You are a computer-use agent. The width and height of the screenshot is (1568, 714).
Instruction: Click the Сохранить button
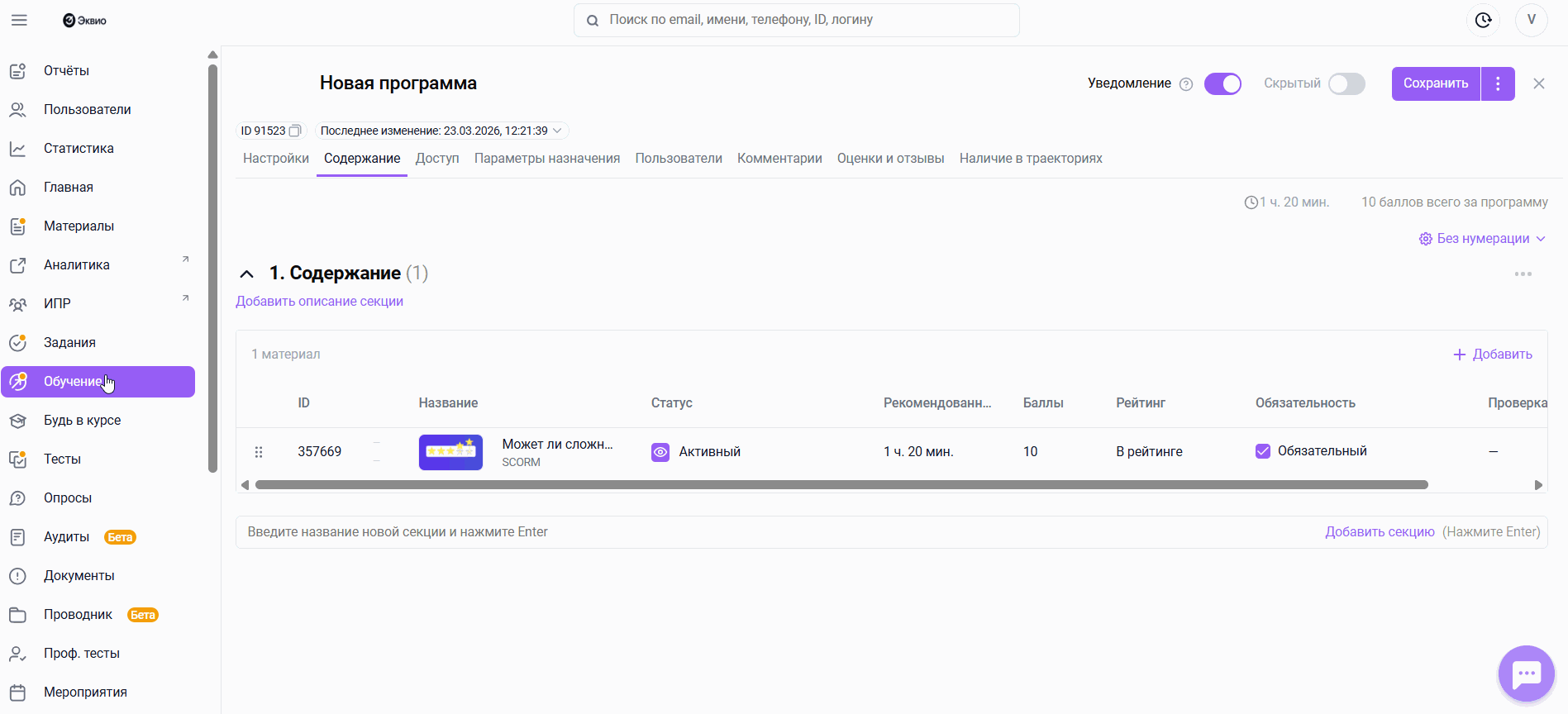(1436, 83)
